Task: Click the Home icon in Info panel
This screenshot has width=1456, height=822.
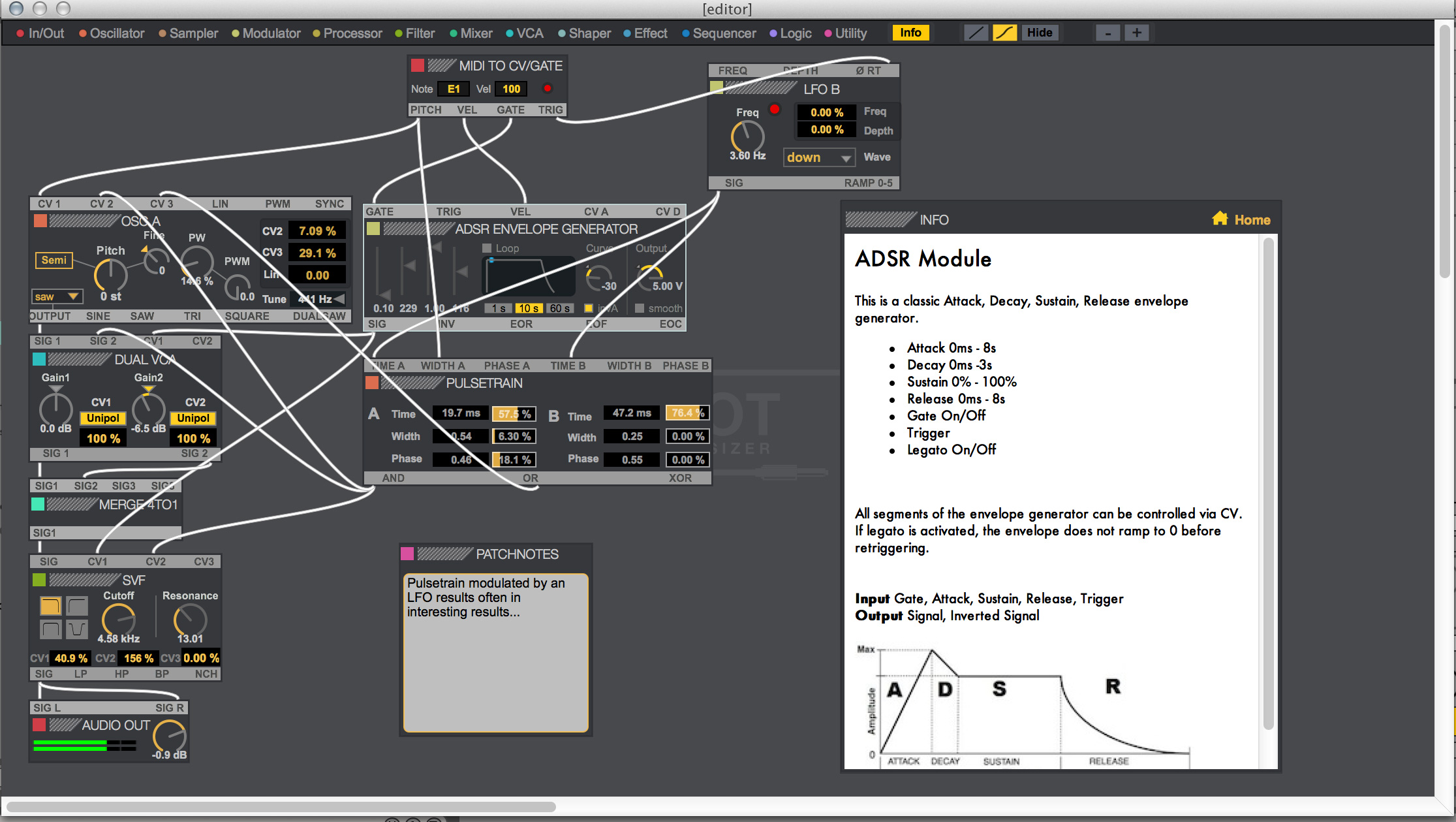Action: 1220,219
